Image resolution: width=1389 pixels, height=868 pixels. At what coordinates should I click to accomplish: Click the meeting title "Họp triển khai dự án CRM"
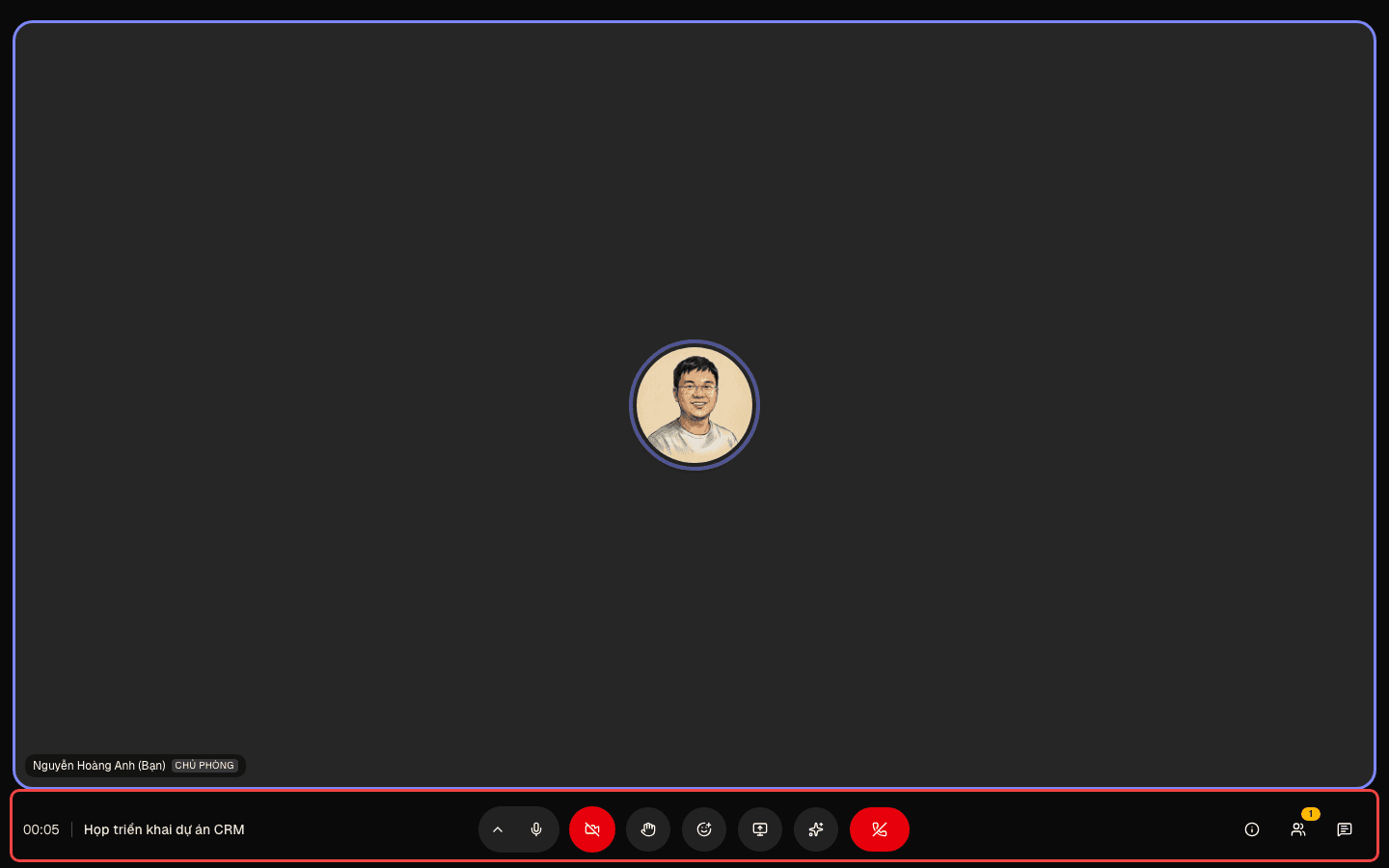(164, 829)
